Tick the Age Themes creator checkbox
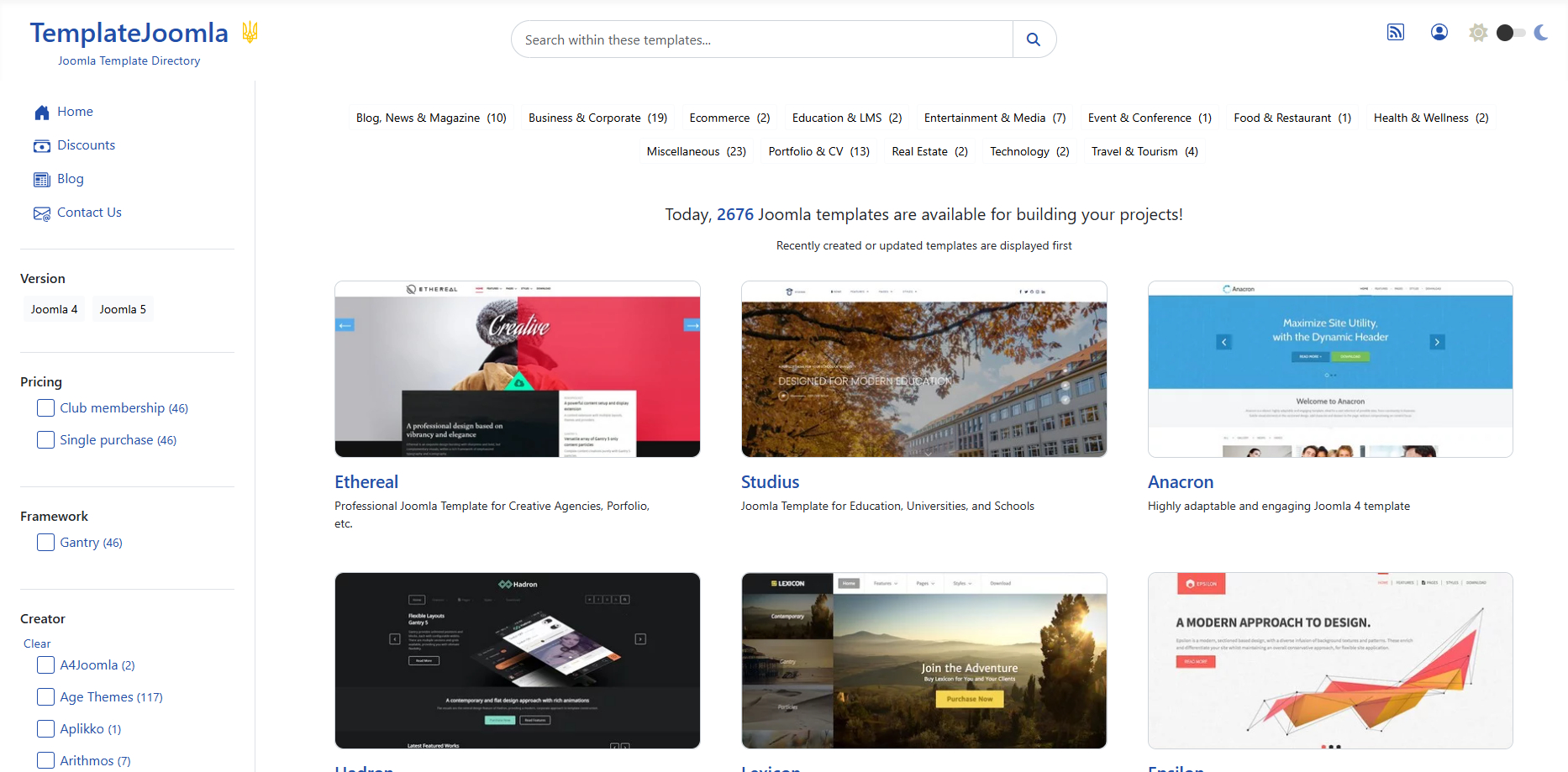This screenshot has height=772, width=1568. 46,697
